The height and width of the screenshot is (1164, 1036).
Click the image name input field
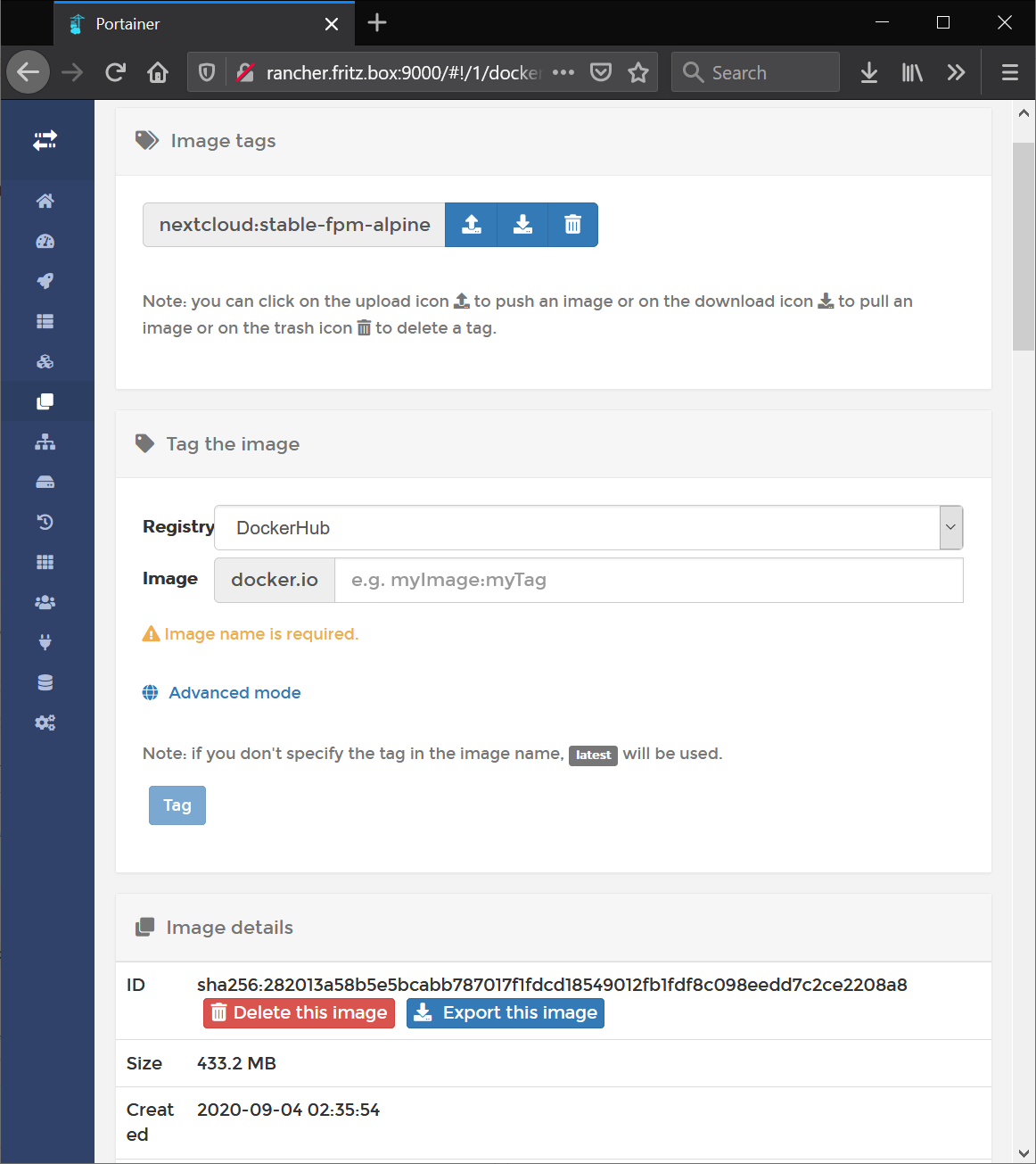[648, 580]
